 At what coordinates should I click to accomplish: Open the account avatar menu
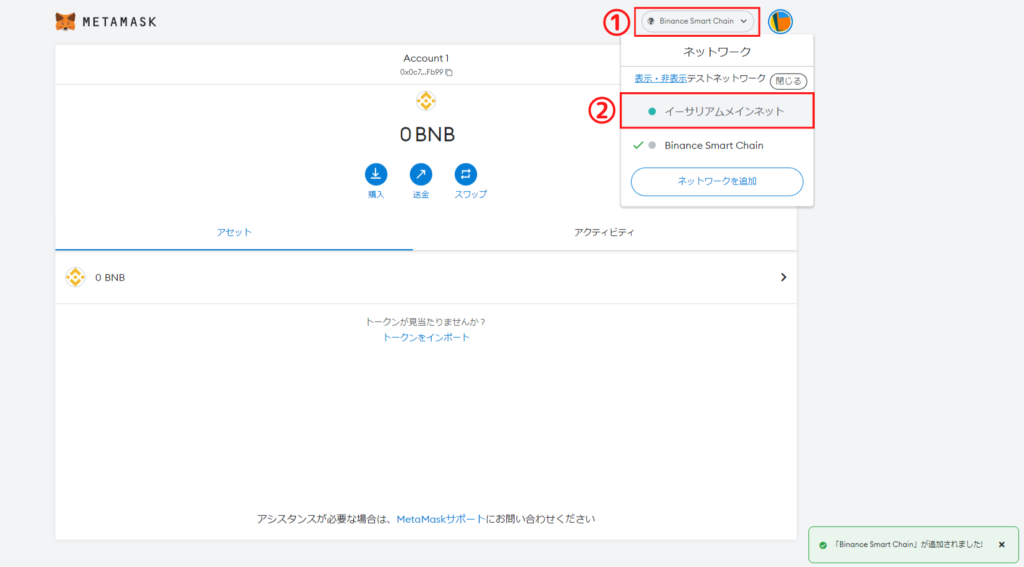click(x=780, y=22)
